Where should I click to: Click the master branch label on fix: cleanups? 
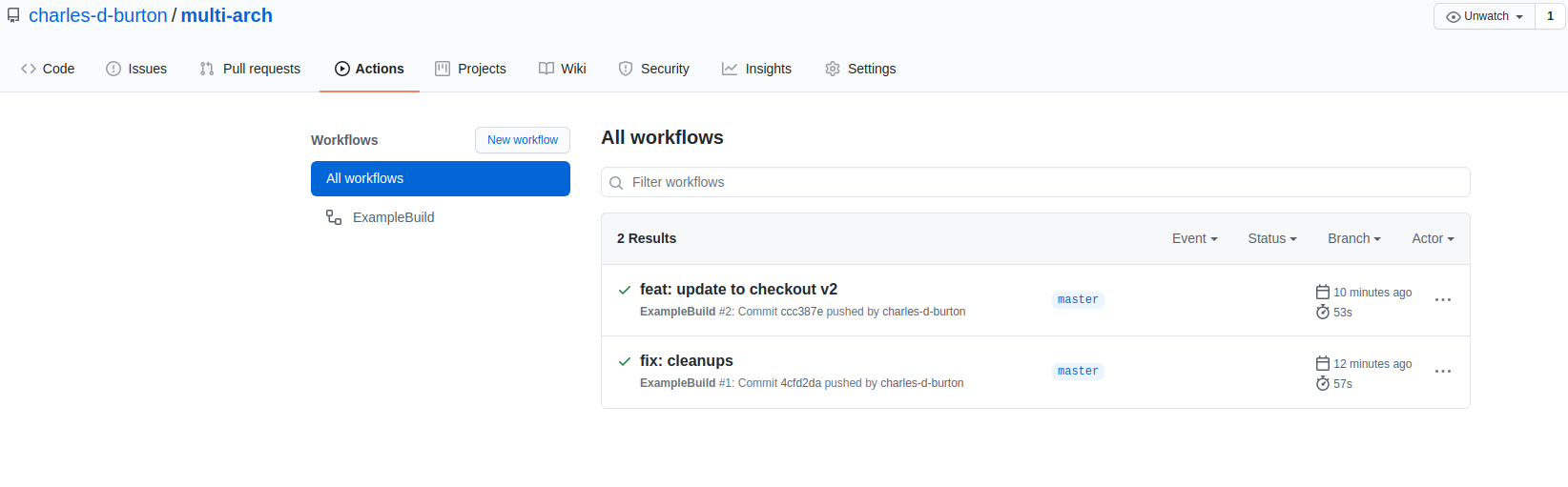[1078, 372]
